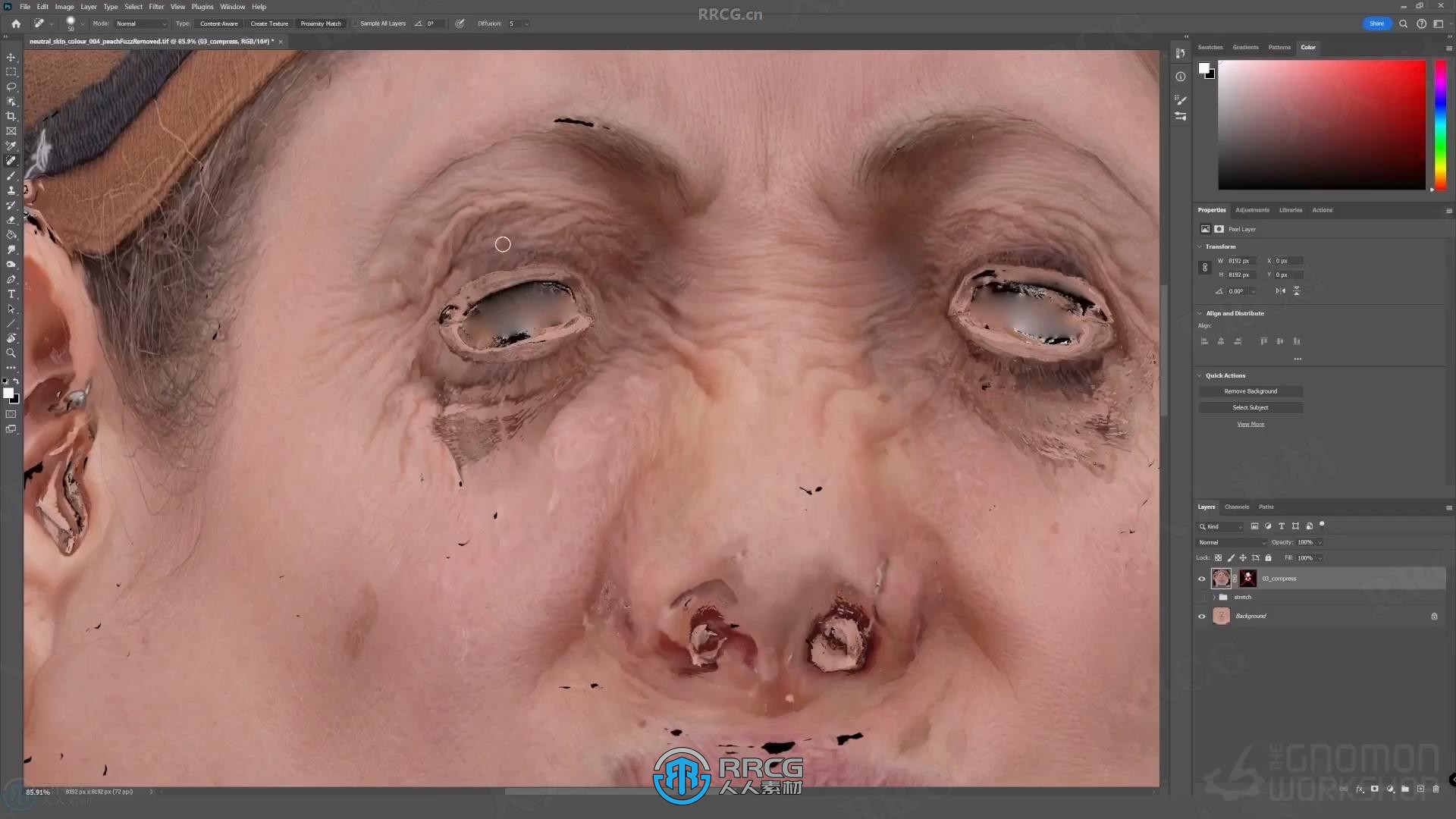
Task: Select the Zoom tool
Action: [x=11, y=353]
